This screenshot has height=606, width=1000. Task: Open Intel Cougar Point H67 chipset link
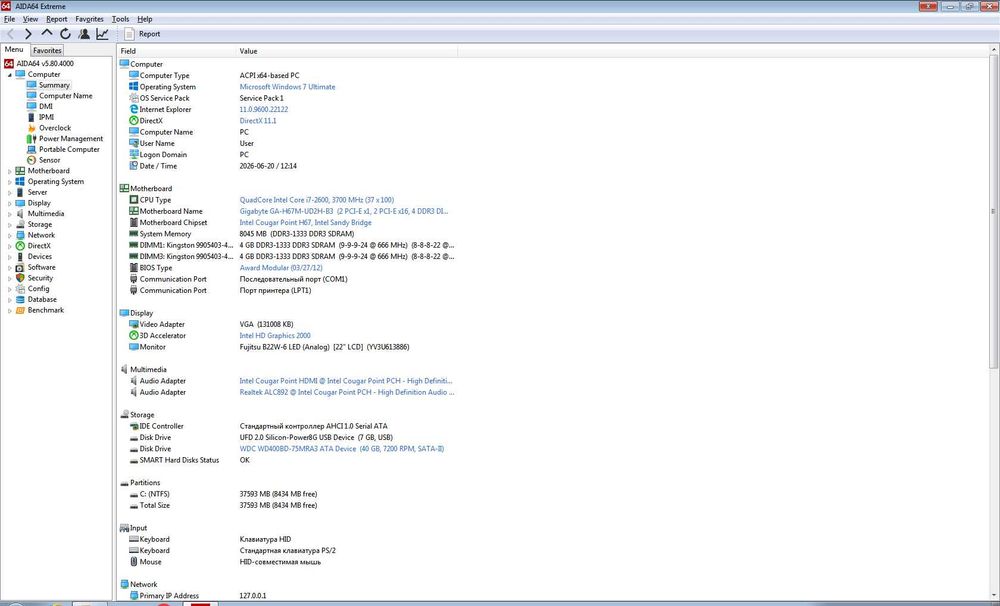[305, 223]
